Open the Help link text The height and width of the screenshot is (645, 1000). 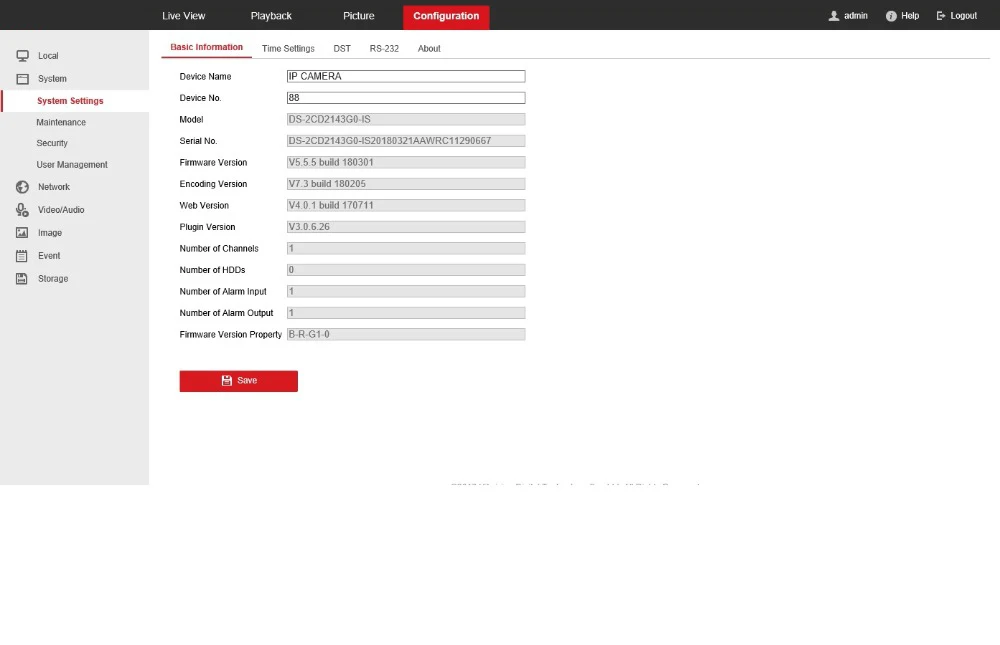[x=910, y=16]
